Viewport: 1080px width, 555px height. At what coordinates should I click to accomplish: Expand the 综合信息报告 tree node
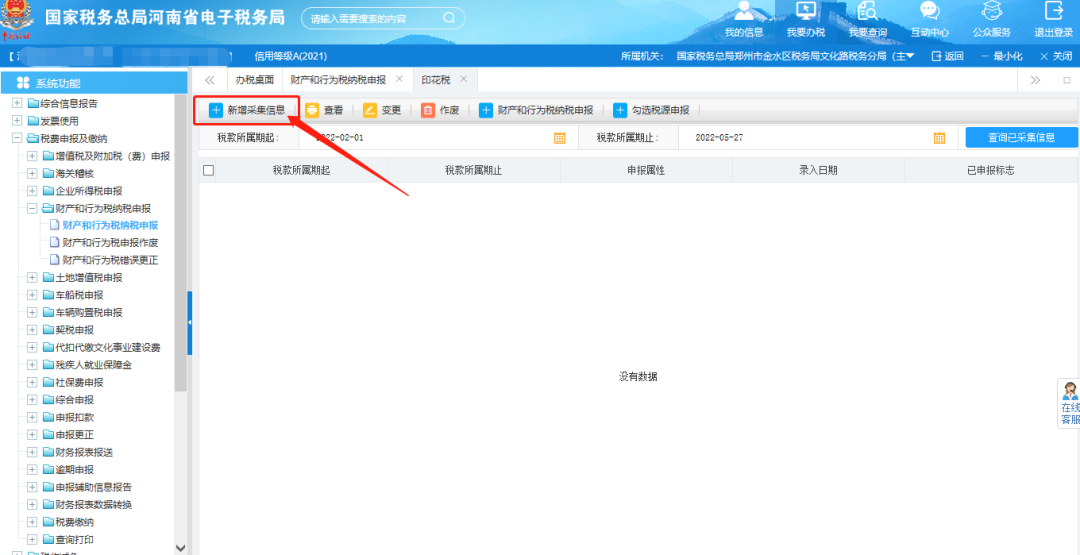[x=17, y=103]
